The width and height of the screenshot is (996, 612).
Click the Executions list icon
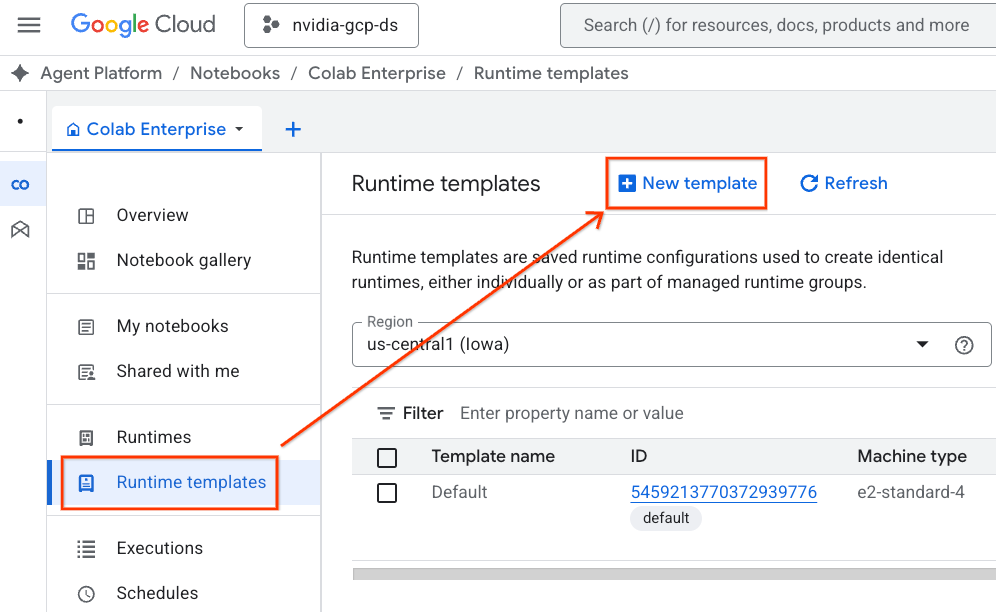coord(86,549)
